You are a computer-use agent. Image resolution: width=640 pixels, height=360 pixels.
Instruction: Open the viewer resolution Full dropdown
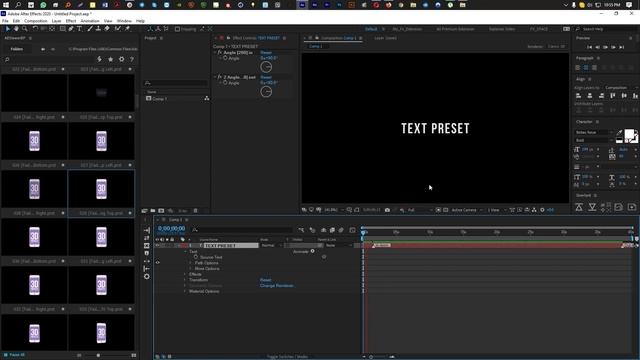coord(420,210)
